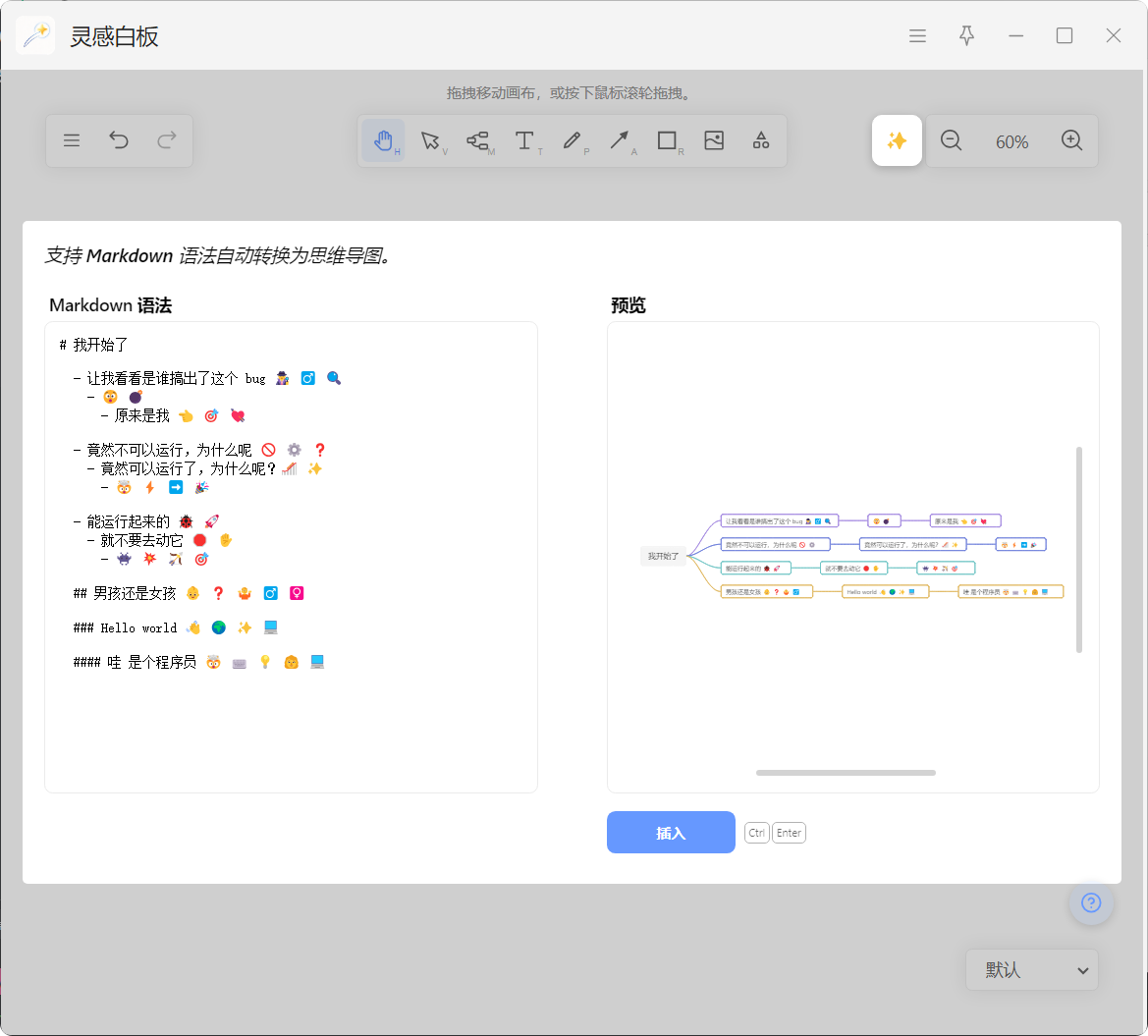Choose the mind map tool
This screenshot has height=1036, width=1148.
(478, 140)
